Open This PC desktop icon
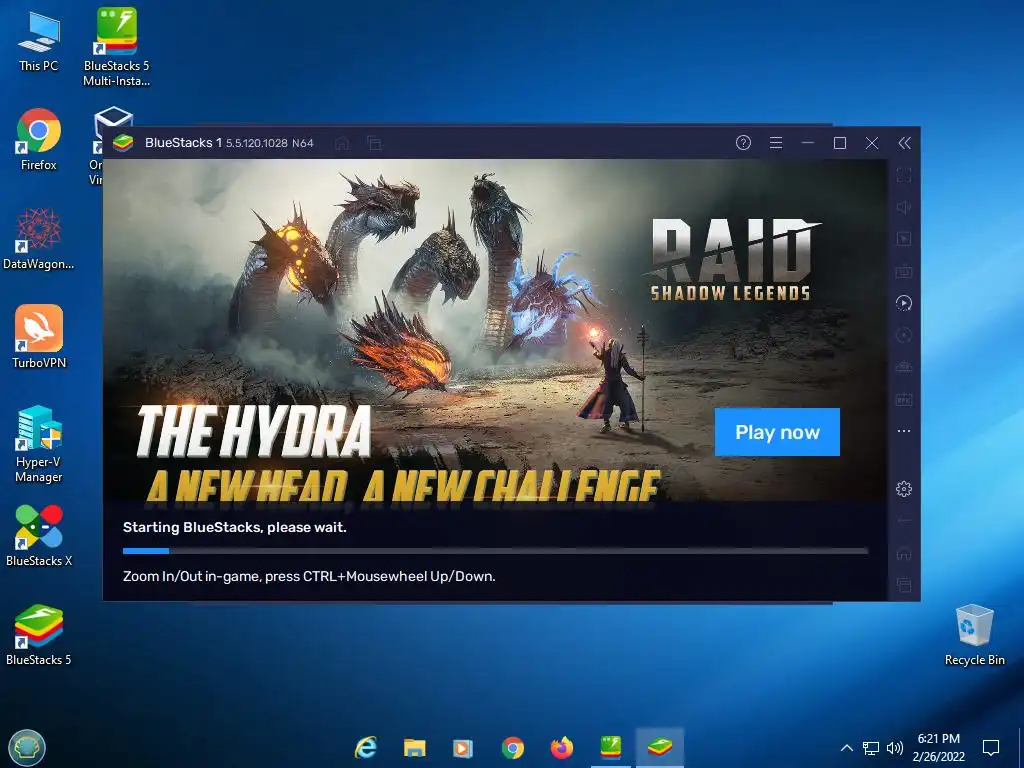The height and width of the screenshot is (768, 1024). coord(39,41)
